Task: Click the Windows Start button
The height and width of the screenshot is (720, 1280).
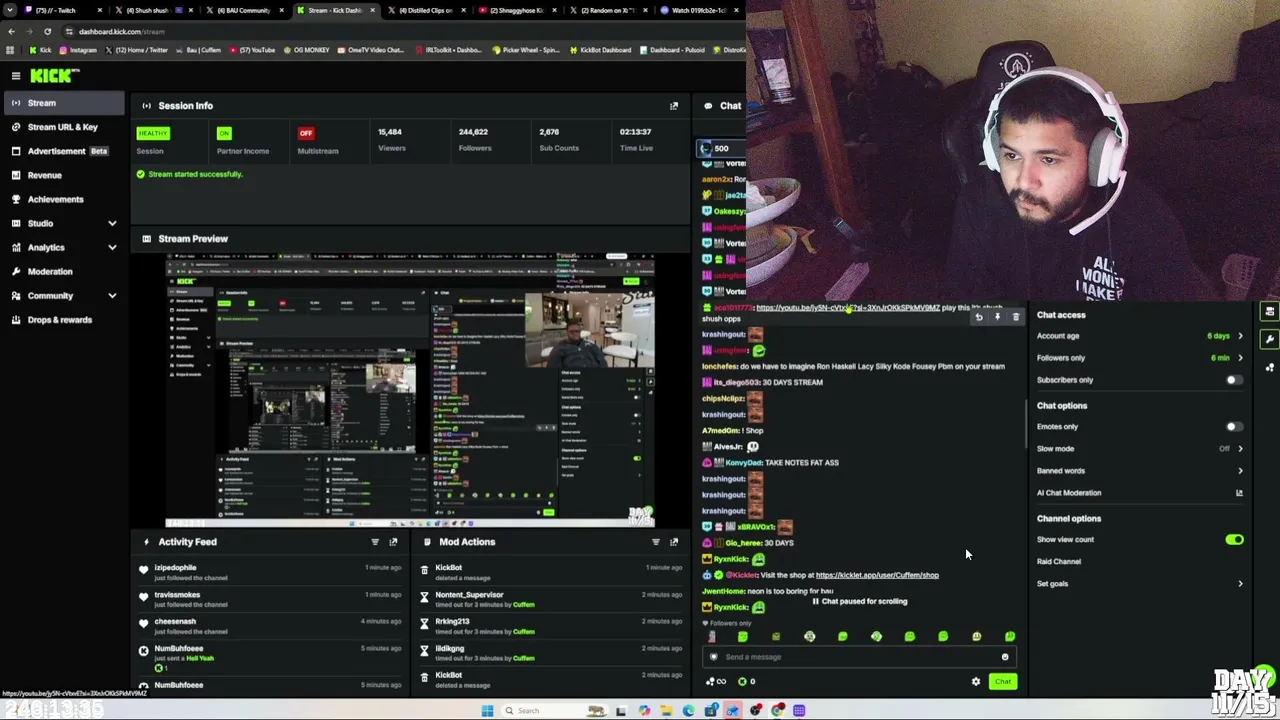Action: pyautogui.click(x=487, y=711)
